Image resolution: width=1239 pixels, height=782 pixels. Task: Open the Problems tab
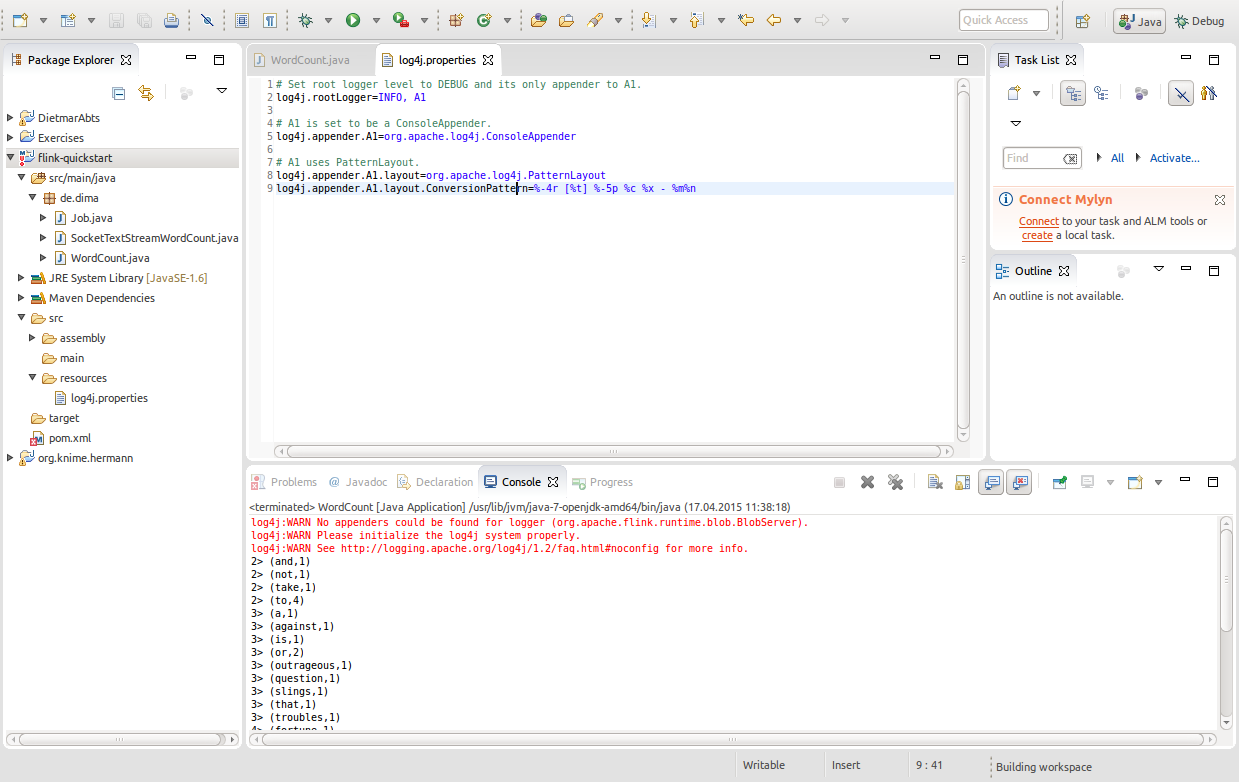click(293, 482)
